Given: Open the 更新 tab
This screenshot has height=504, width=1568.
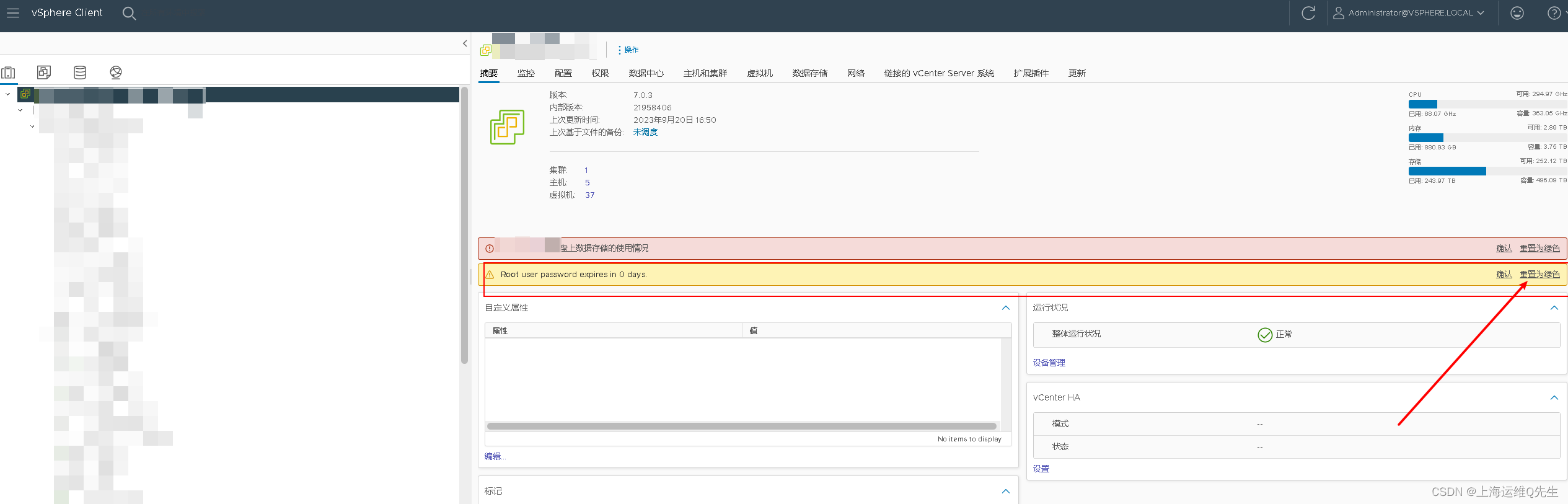Looking at the screenshot, I should coord(1077,73).
